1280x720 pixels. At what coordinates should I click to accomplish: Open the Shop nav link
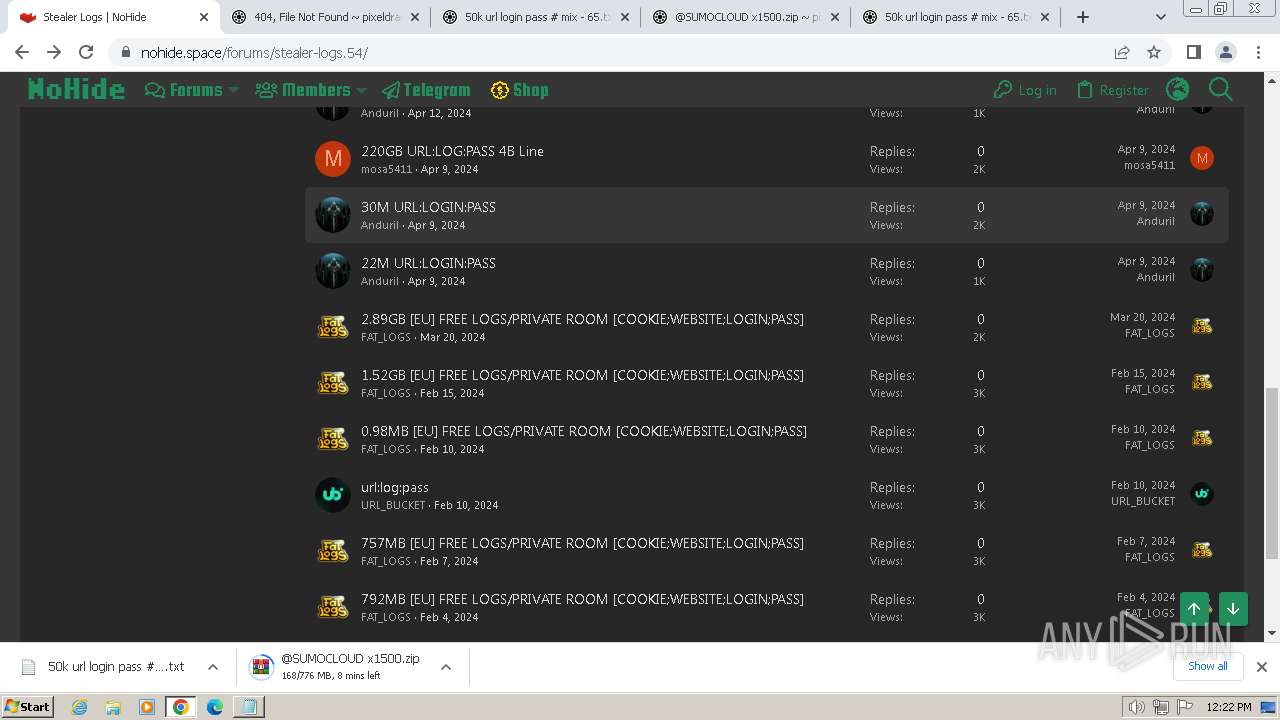520,90
